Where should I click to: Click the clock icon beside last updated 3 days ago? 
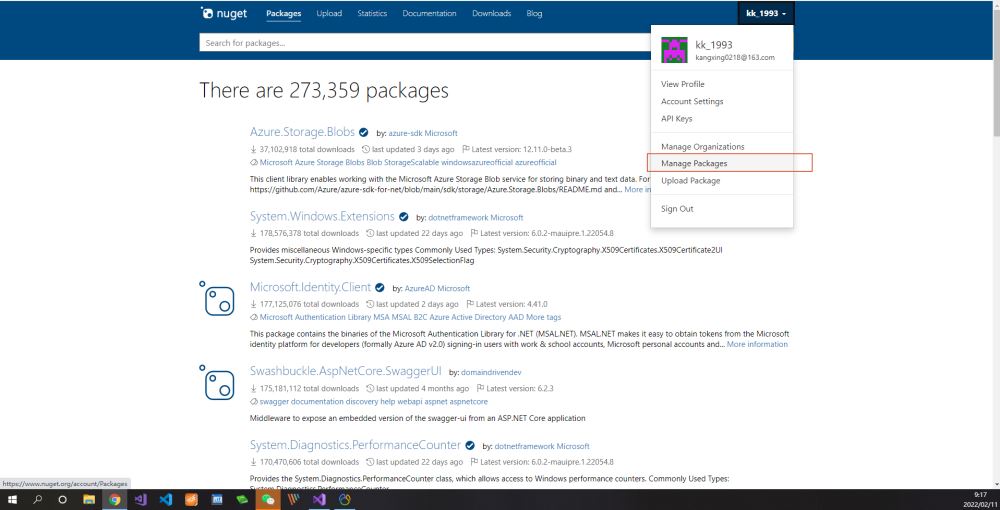(365, 149)
